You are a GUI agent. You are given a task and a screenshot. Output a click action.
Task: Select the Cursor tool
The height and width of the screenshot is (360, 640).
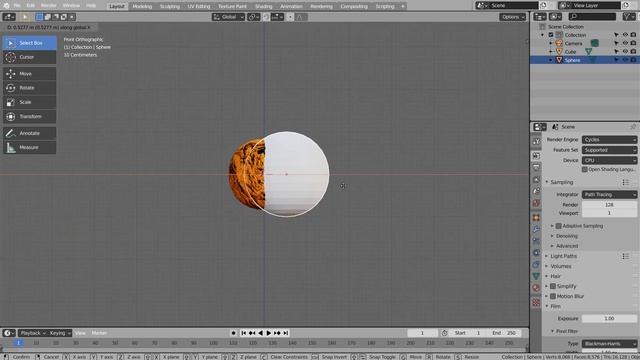pyautogui.click(x=29, y=57)
